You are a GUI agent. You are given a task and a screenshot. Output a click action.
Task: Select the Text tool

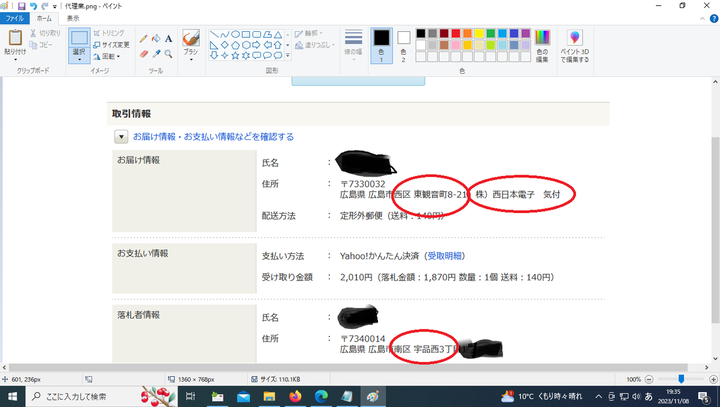(x=168, y=38)
